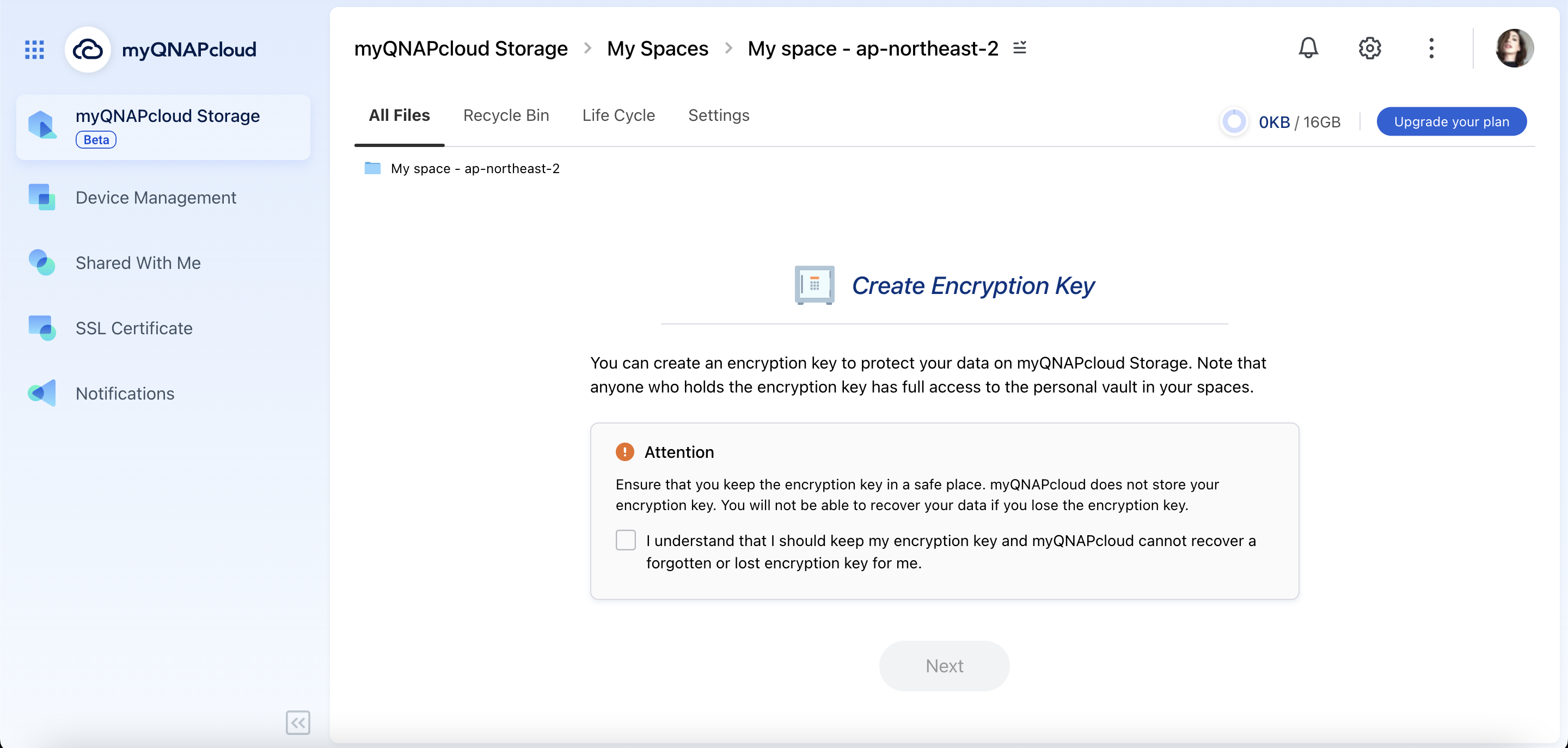Select myQNAPcloud Storage in the sidebar
Screen dimensions: 1568x748
163,127
